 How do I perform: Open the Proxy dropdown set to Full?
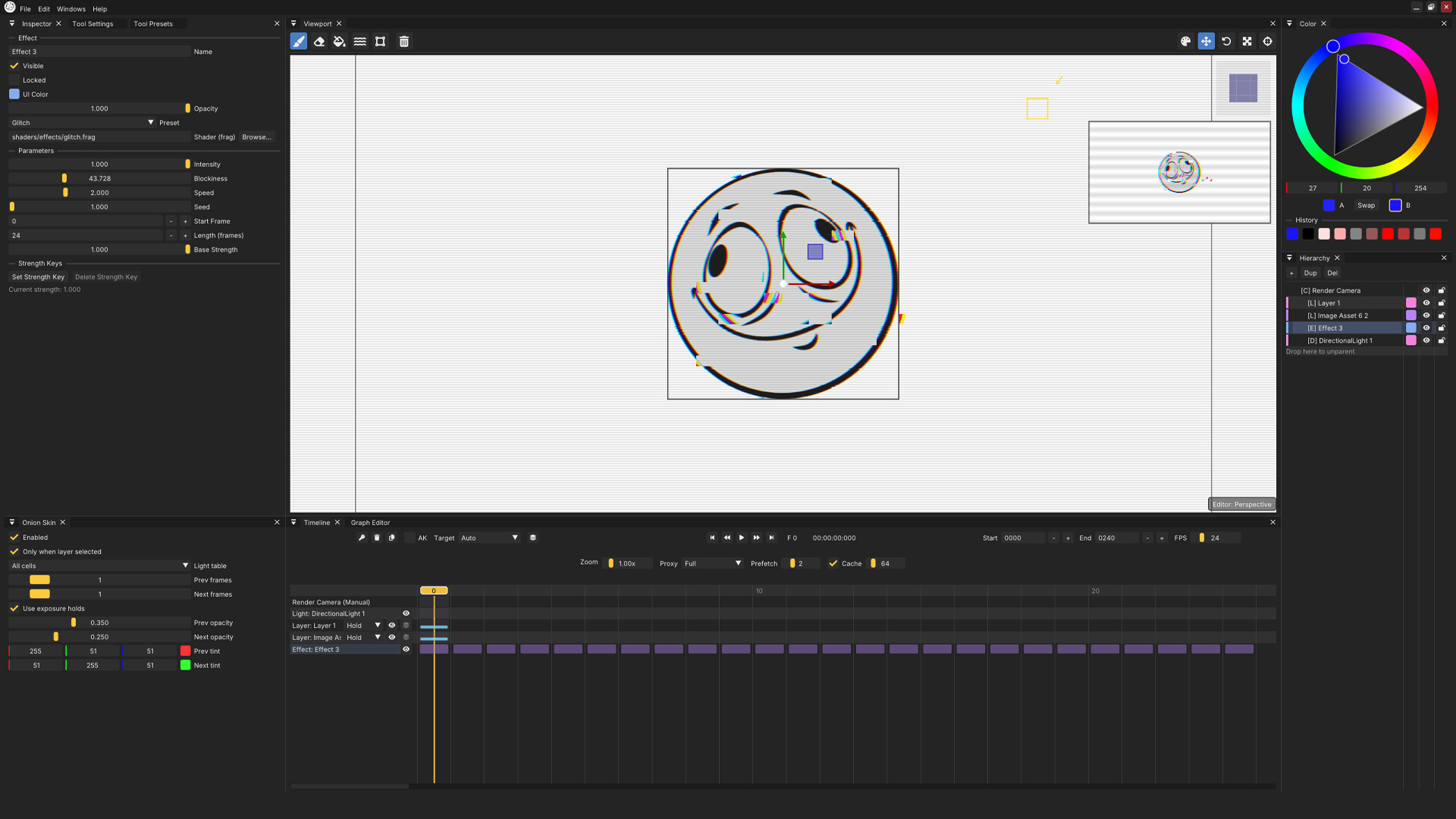711,563
